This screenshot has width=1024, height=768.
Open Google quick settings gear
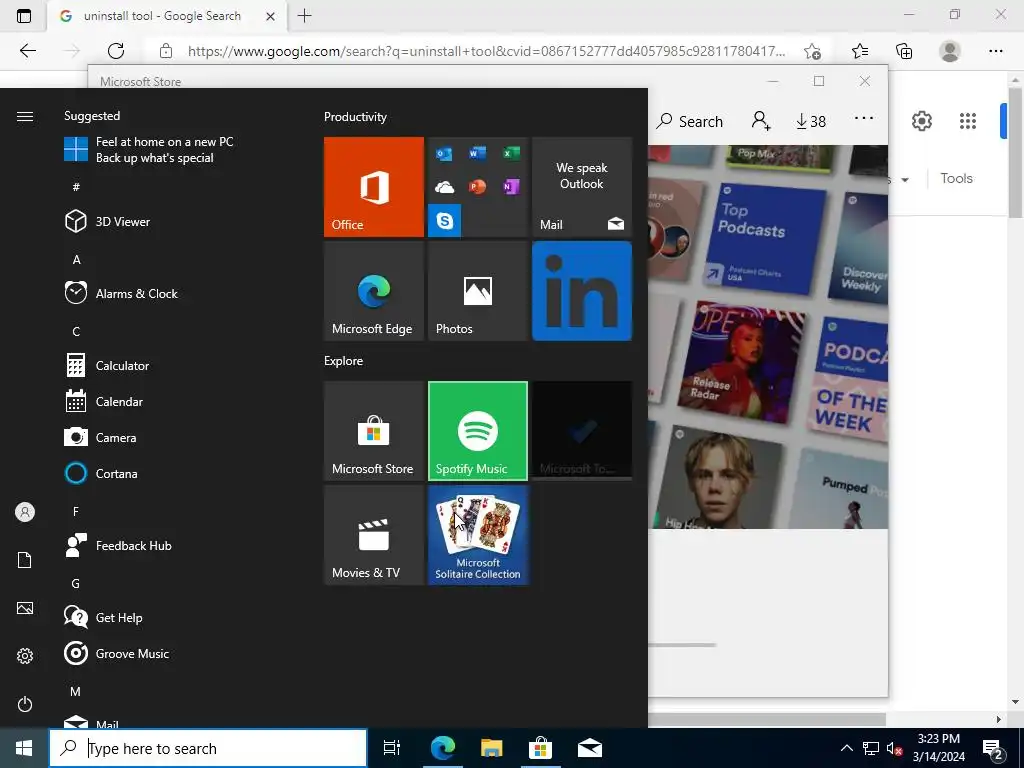tap(921, 121)
